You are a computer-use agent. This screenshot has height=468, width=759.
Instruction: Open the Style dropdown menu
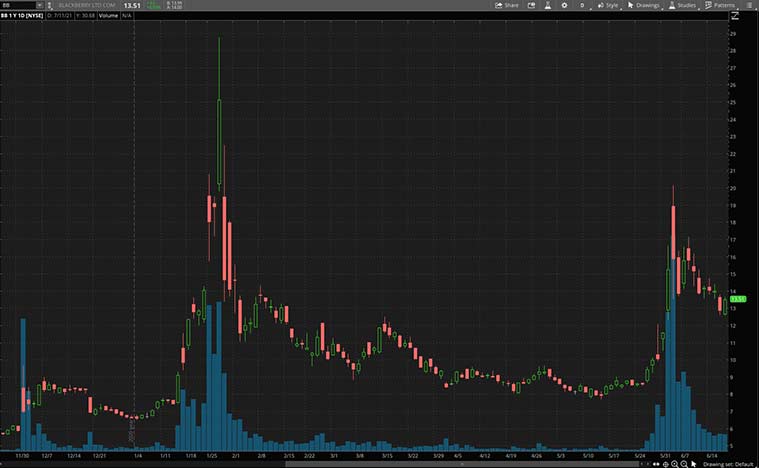point(608,5)
